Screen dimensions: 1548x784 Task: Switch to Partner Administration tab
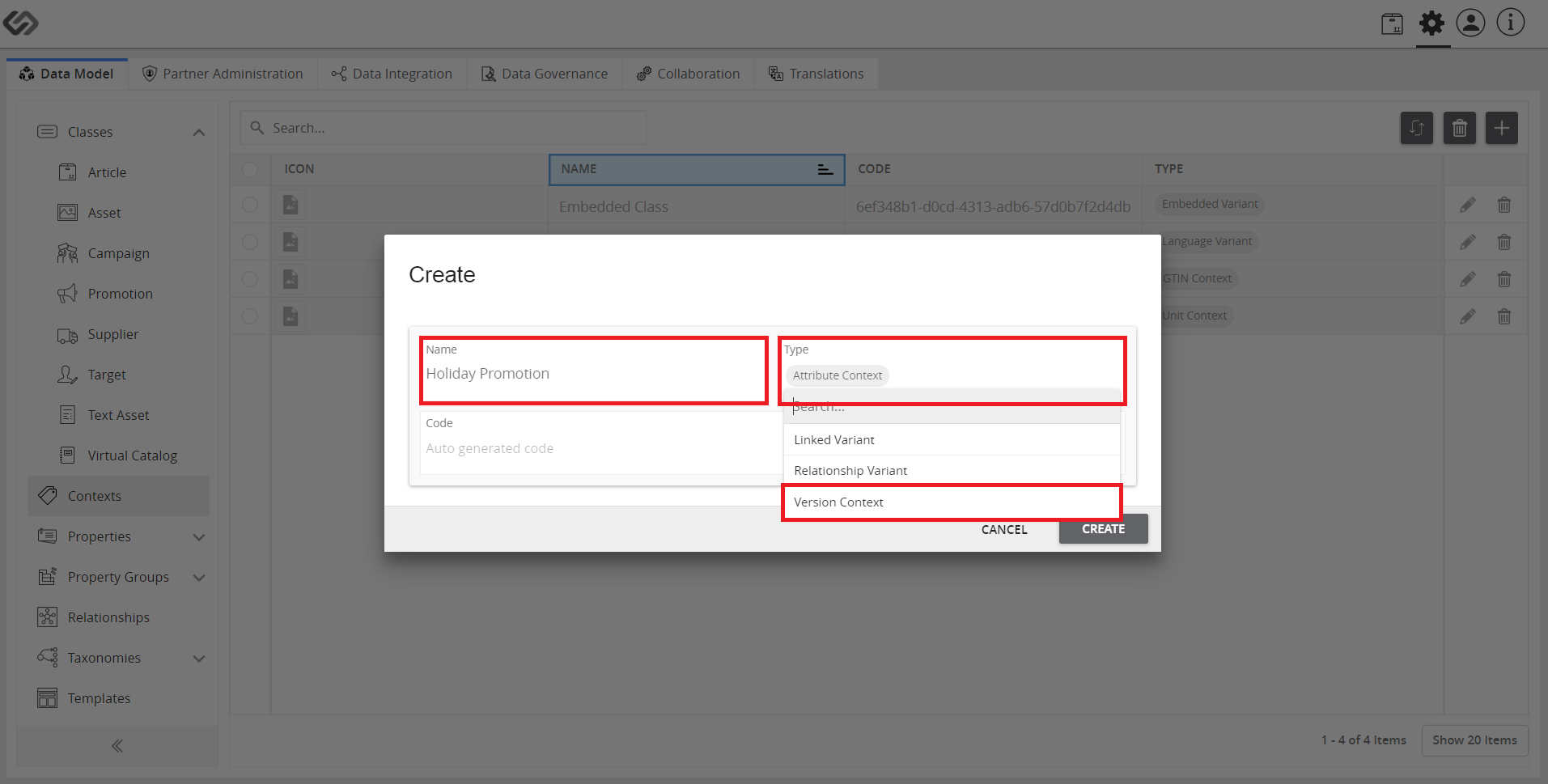(x=223, y=74)
